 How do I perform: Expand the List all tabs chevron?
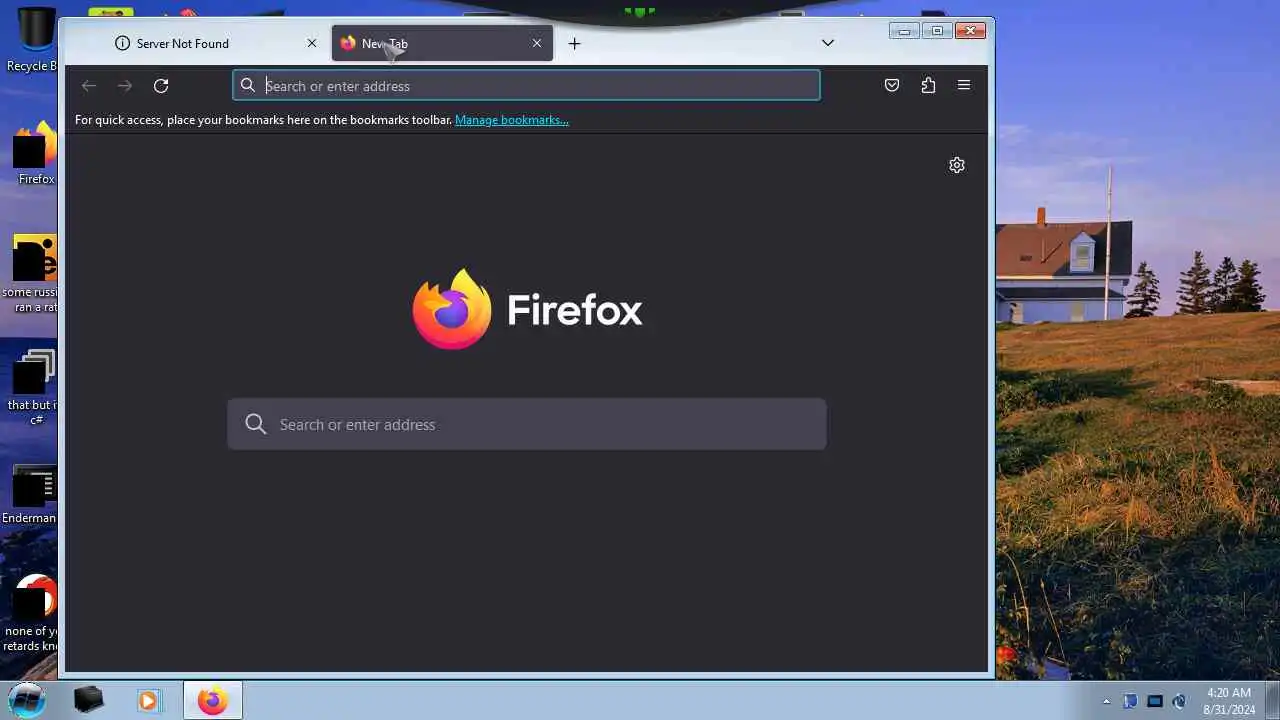coord(828,43)
